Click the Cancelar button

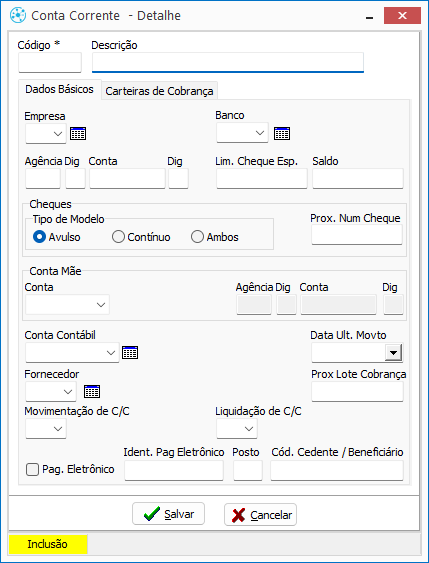pyautogui.click(x=261, y=515)
